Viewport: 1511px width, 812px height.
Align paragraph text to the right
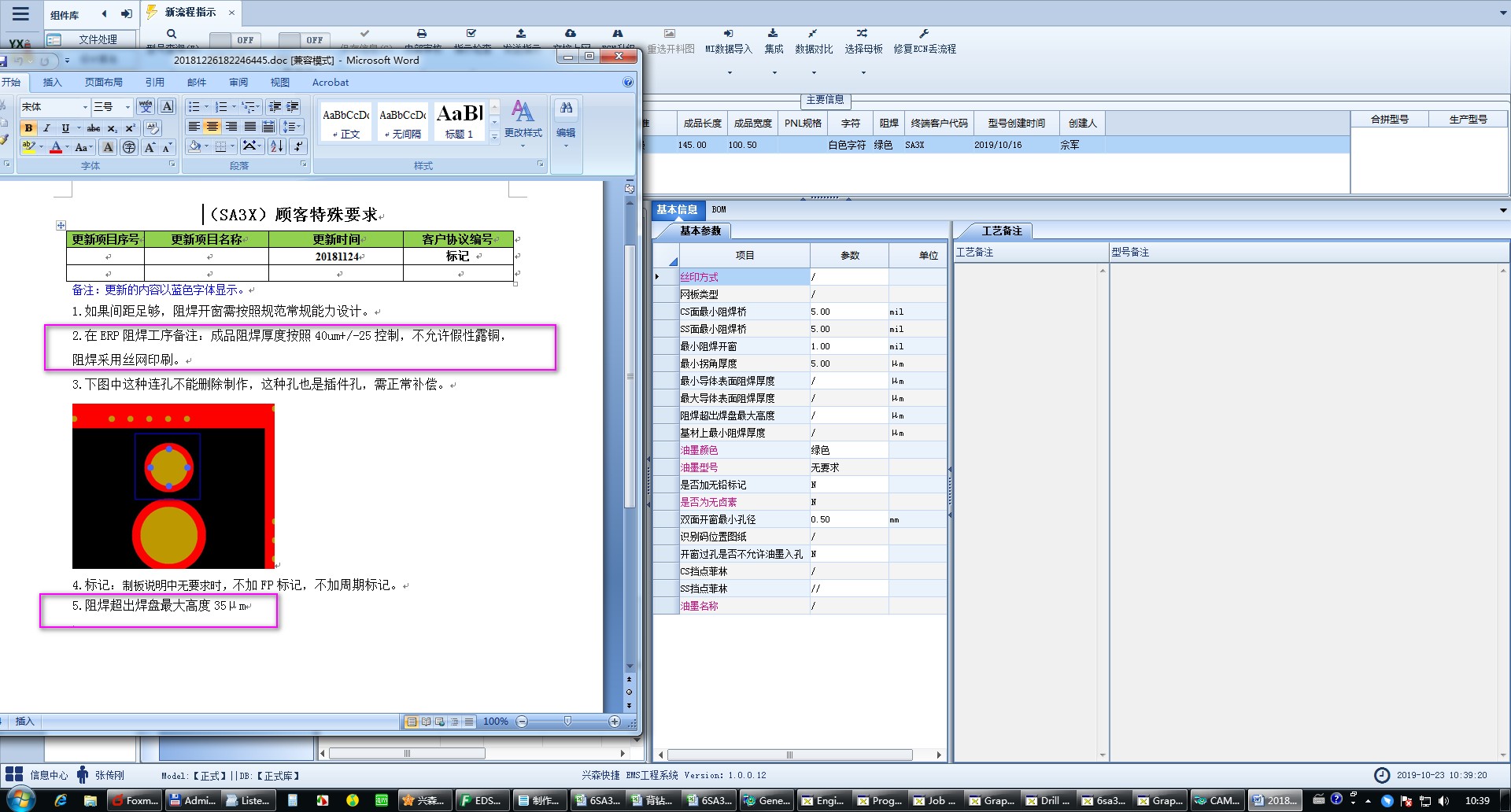231,127
